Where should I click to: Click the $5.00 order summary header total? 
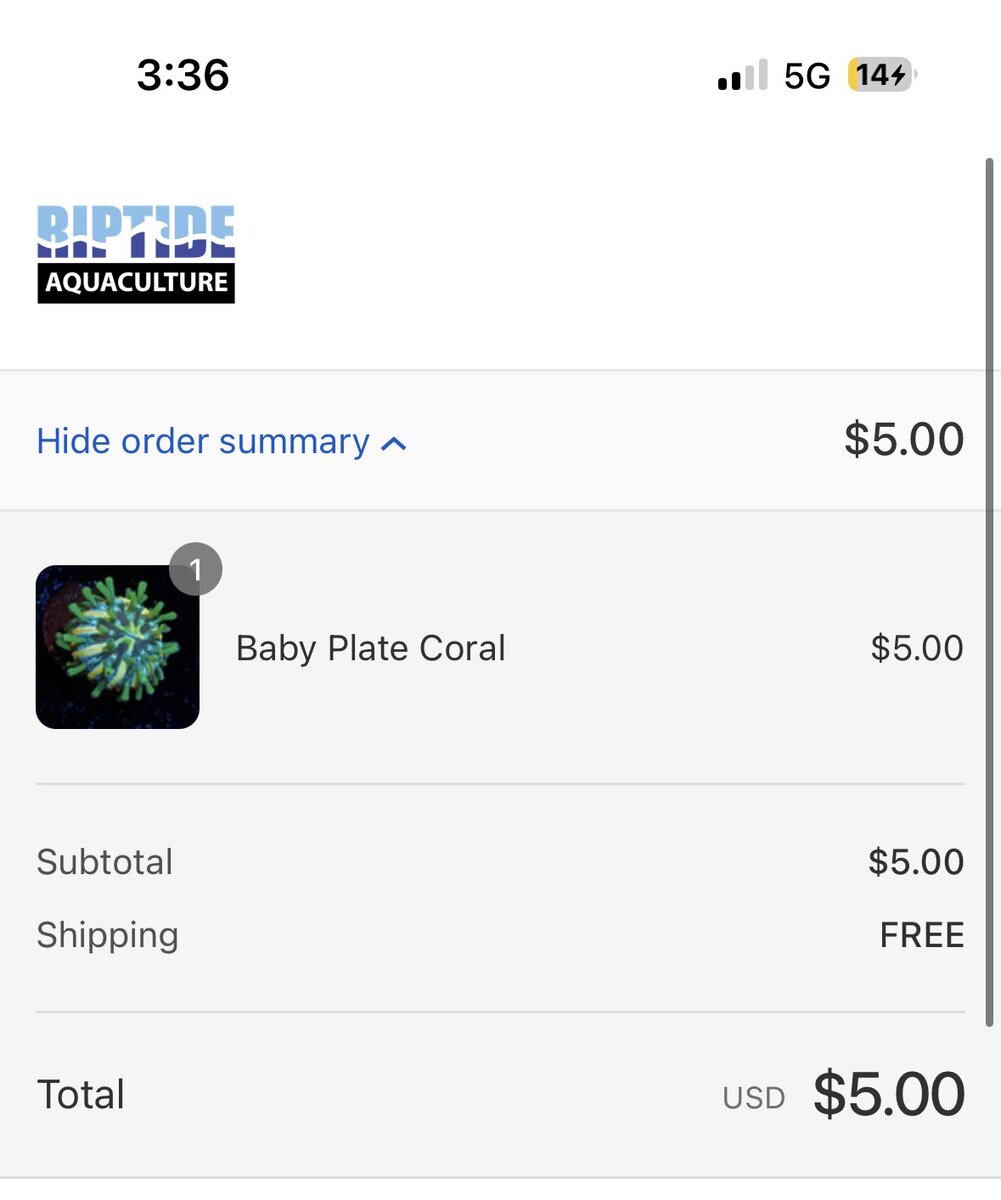pos(904,440)
